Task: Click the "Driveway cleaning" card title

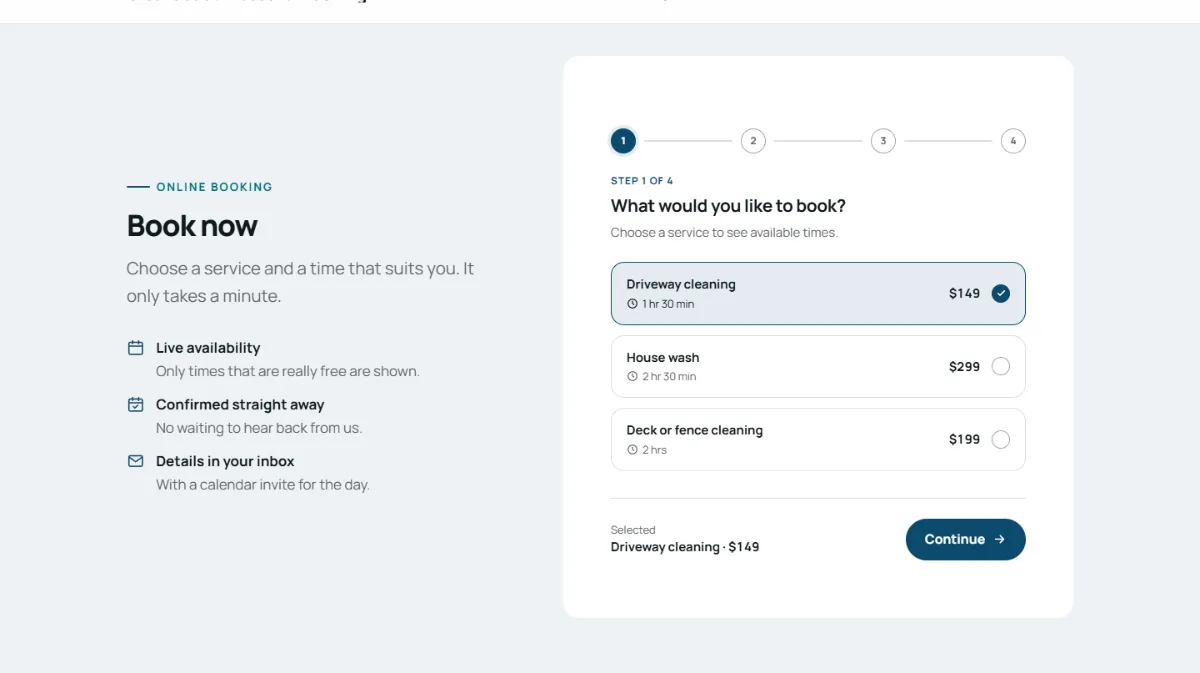Action: [x=681, y=284]
